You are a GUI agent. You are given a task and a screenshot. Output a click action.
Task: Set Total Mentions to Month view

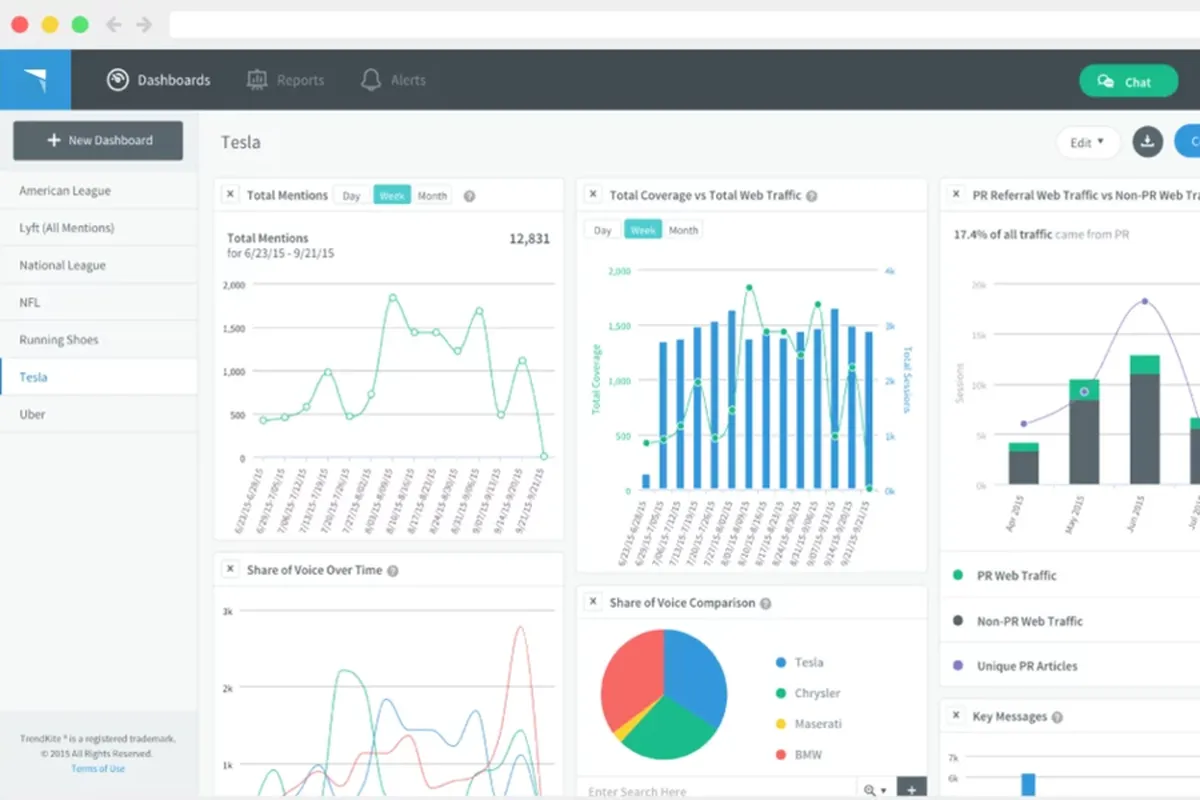pos(432,196)
